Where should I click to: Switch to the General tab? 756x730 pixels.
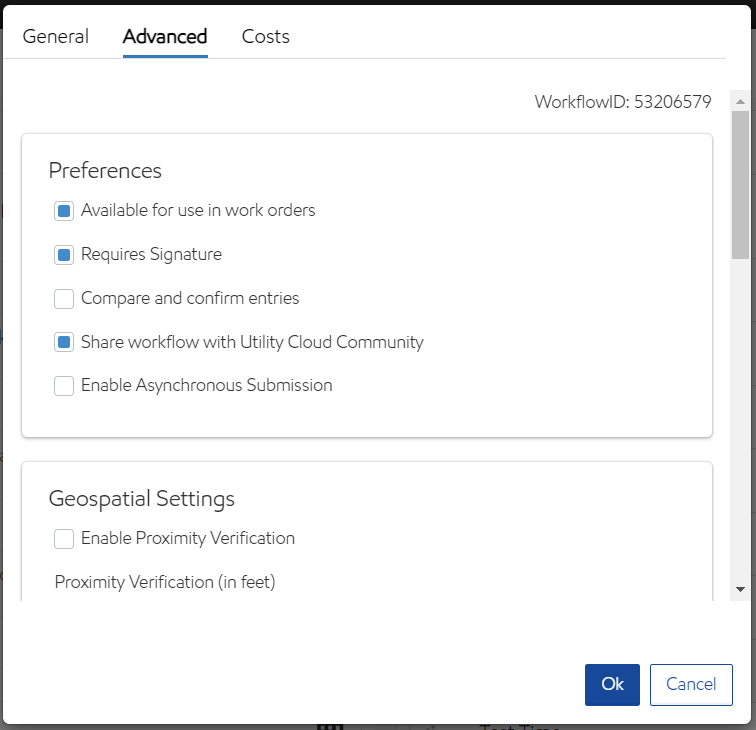coord(56,37)
